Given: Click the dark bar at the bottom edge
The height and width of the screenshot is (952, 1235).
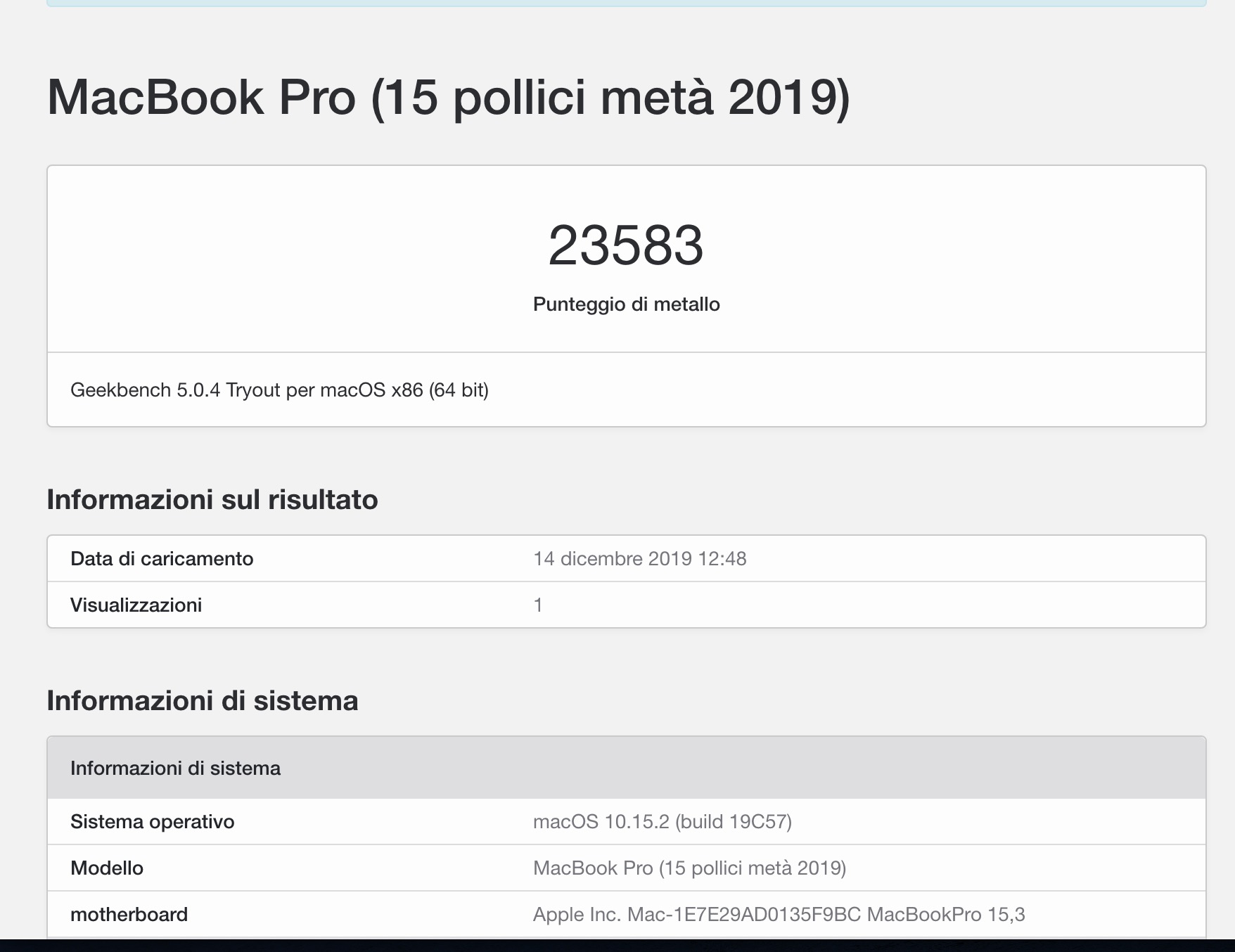Looking at the screenshot, I should 617,946.
